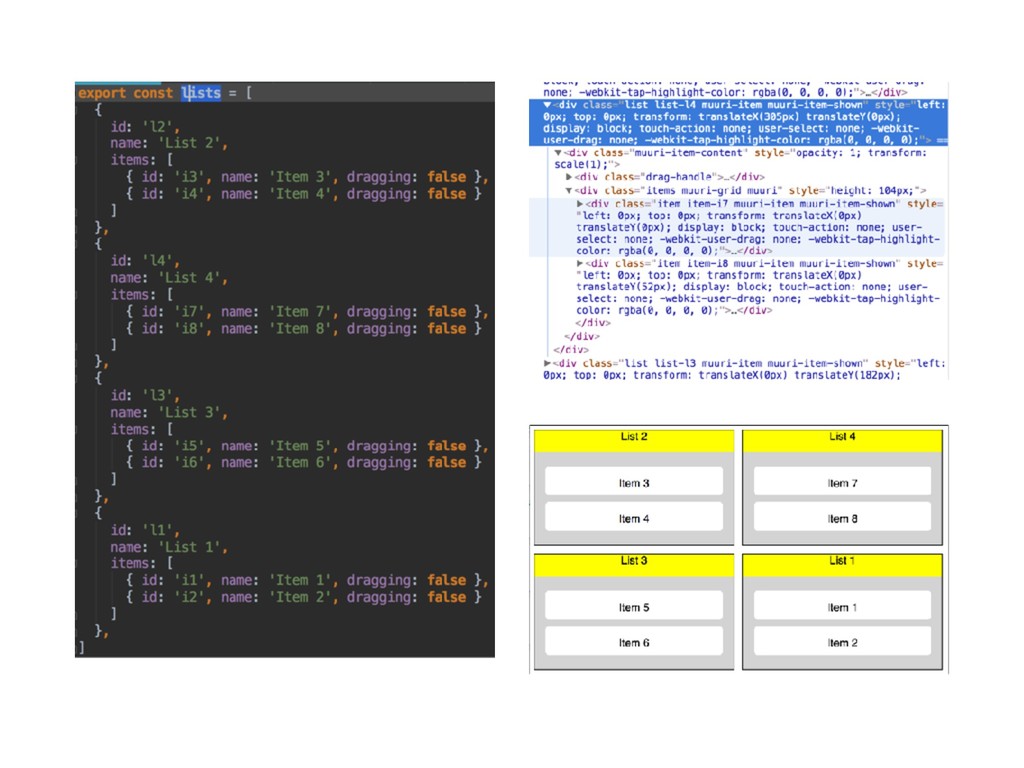Click 'false' on the Item 2 code line

[447, 597]
